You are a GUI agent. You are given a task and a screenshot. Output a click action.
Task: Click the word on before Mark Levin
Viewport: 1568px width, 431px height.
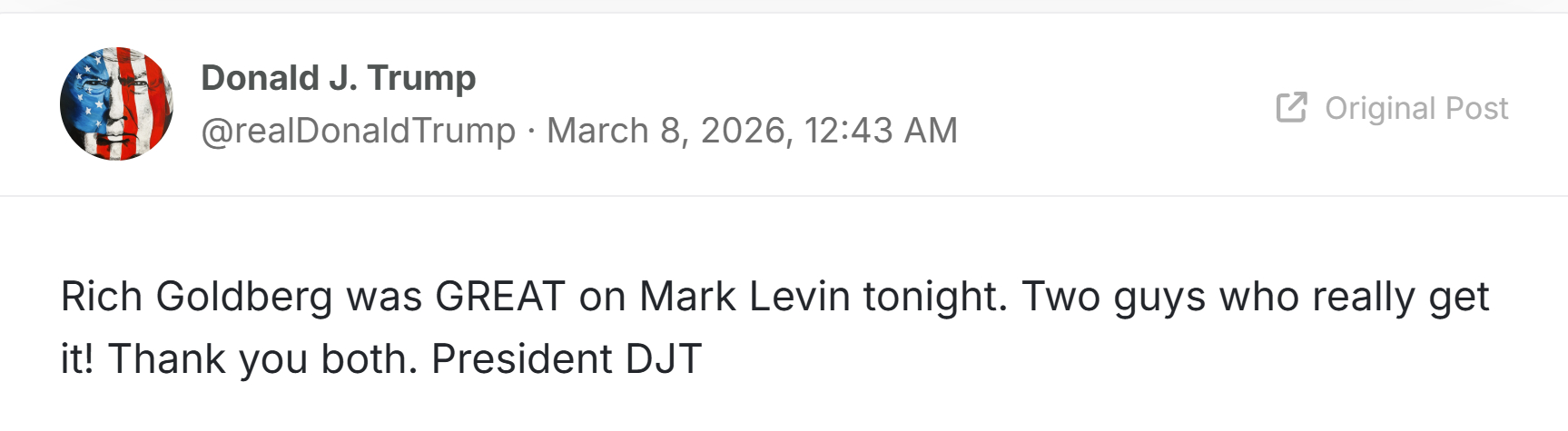[602, 297]
